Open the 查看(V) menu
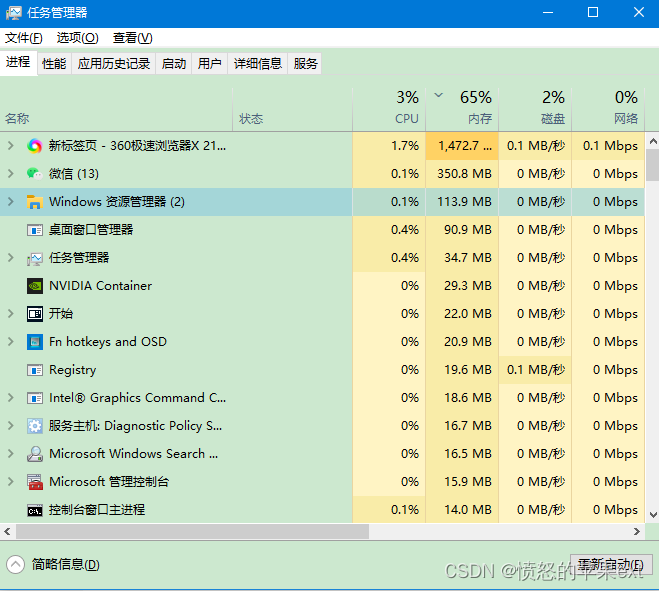 pos(132,38)
